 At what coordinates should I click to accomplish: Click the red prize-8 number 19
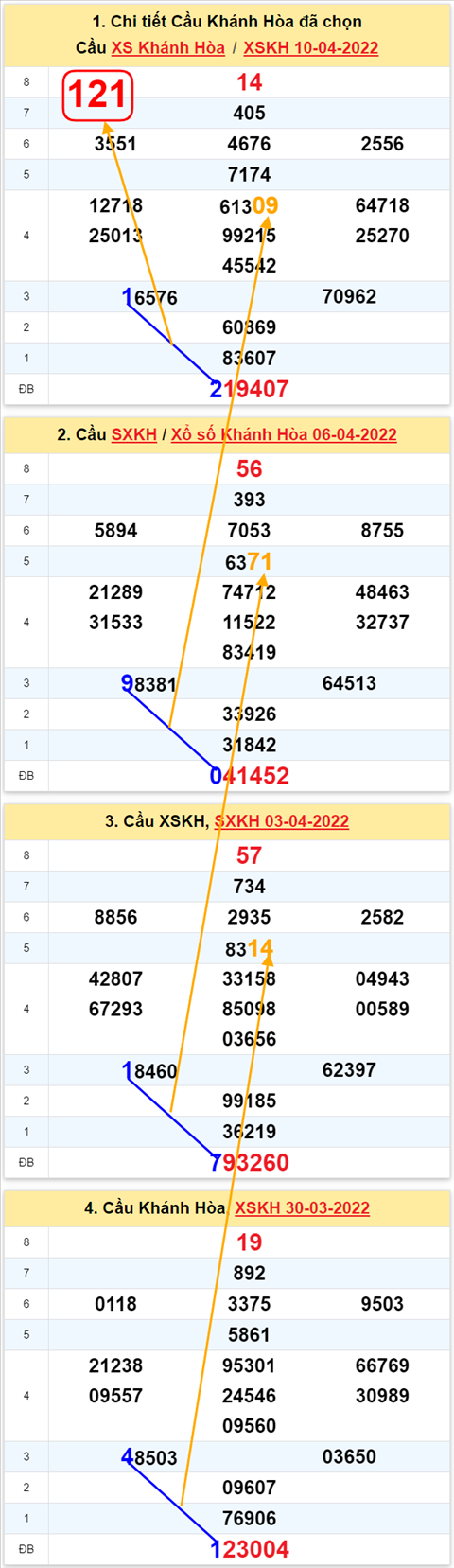(250, 1242)
